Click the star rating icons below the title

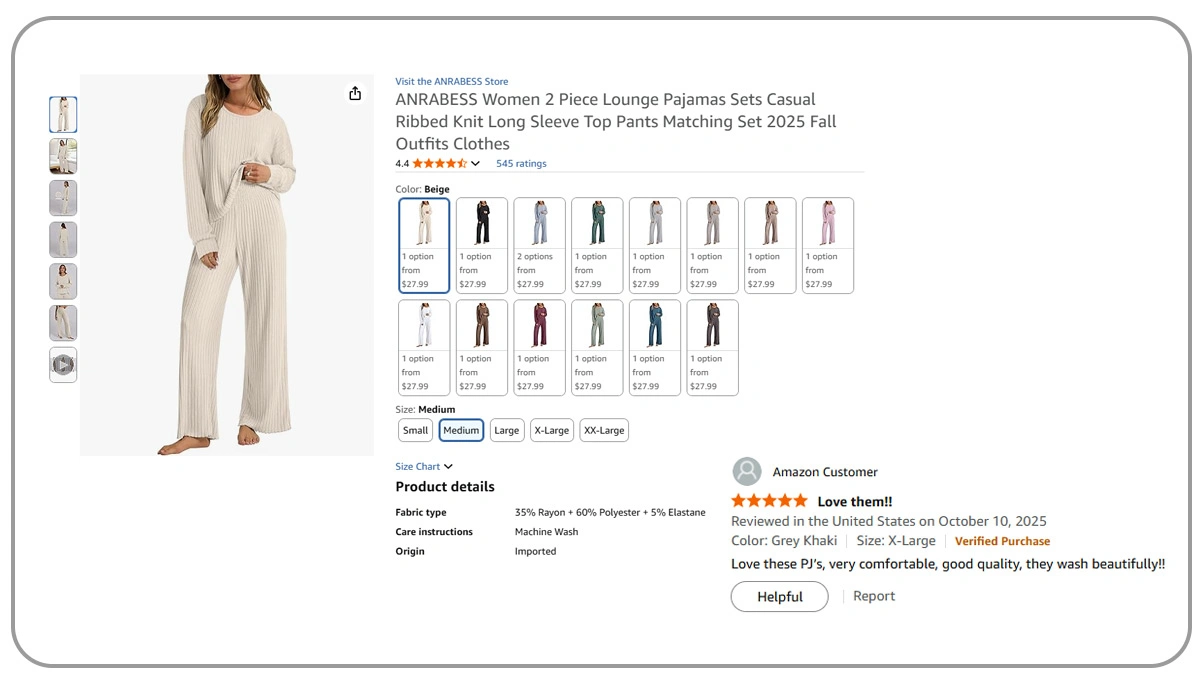point(439,163)
